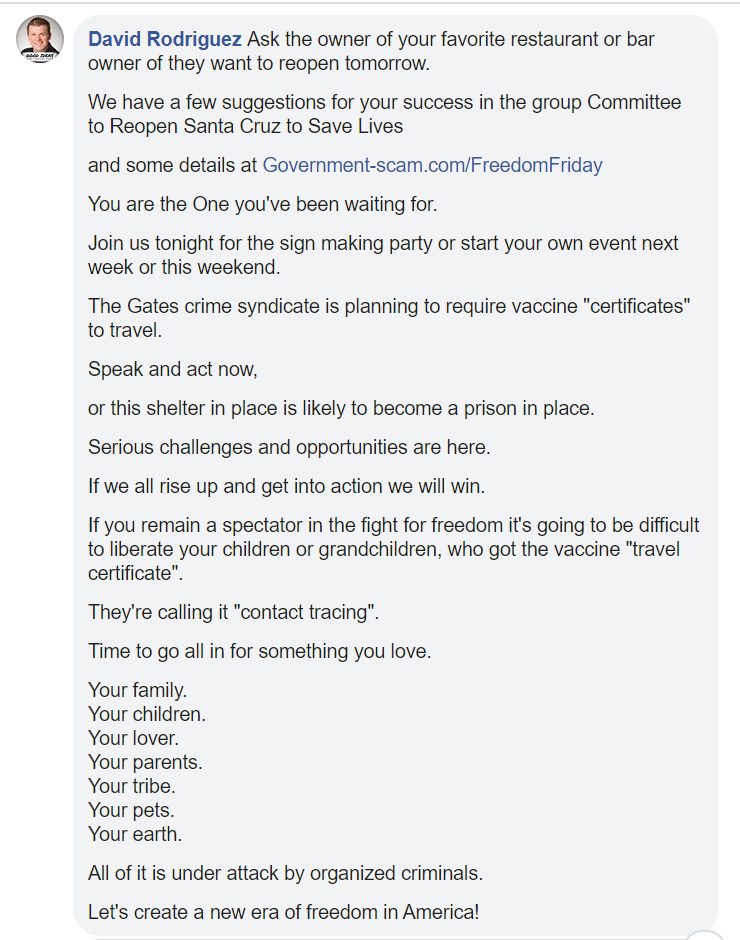This screenshot has height=940, width=740.
Task: Click "under attack by organized criminals" sentence
Action: (x=285, y=873)
